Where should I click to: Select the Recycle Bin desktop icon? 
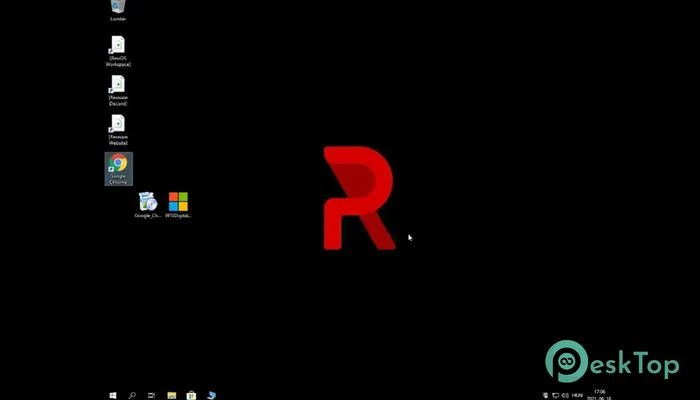point(118,10)
